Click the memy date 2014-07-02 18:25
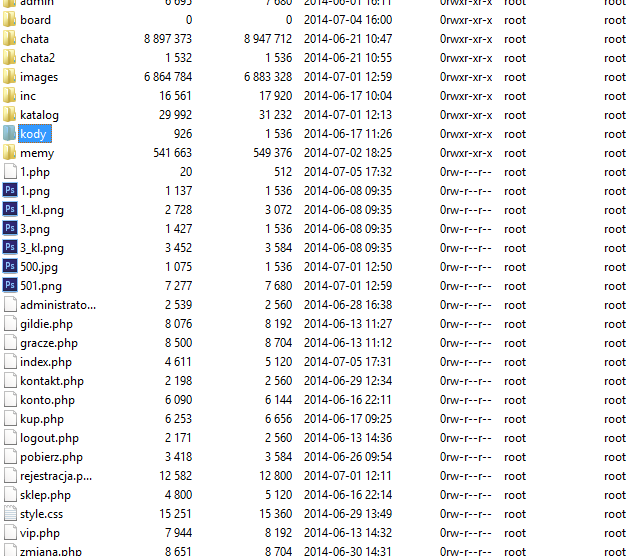The image size is (634, 556). 348,153
